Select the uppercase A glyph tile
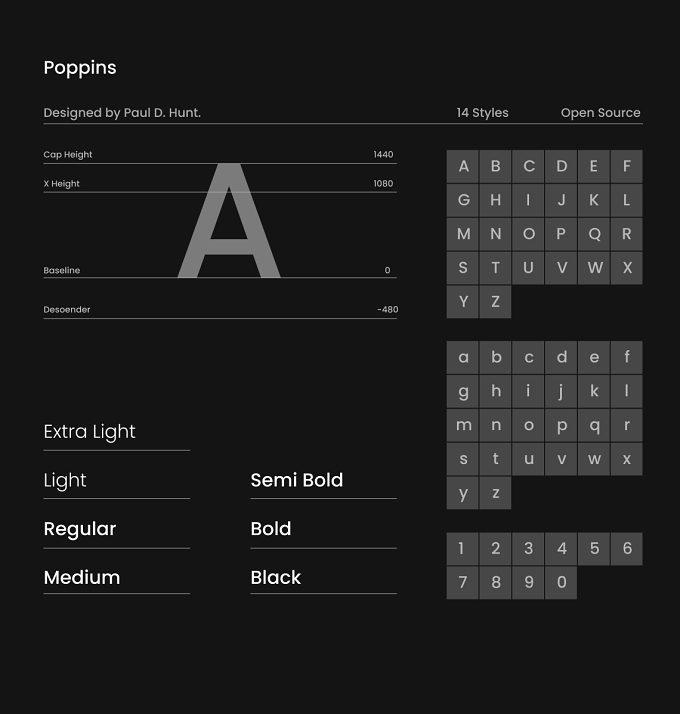The width and height of the screenshot is (680, 714). 463,166
